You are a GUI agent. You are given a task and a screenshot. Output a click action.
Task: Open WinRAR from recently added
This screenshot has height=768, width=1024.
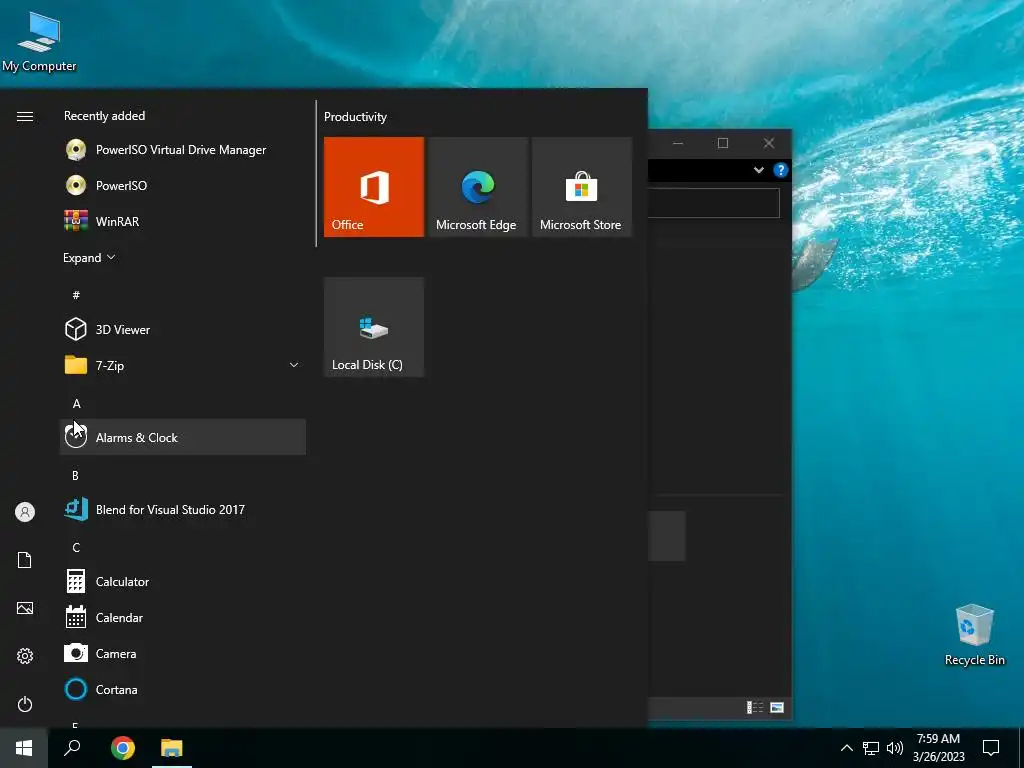click(183, 221)
